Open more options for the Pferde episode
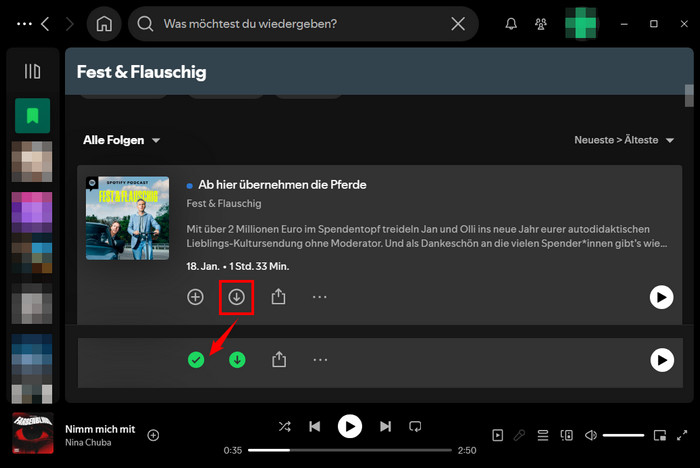Screen dimensions: 700x468 320,297
